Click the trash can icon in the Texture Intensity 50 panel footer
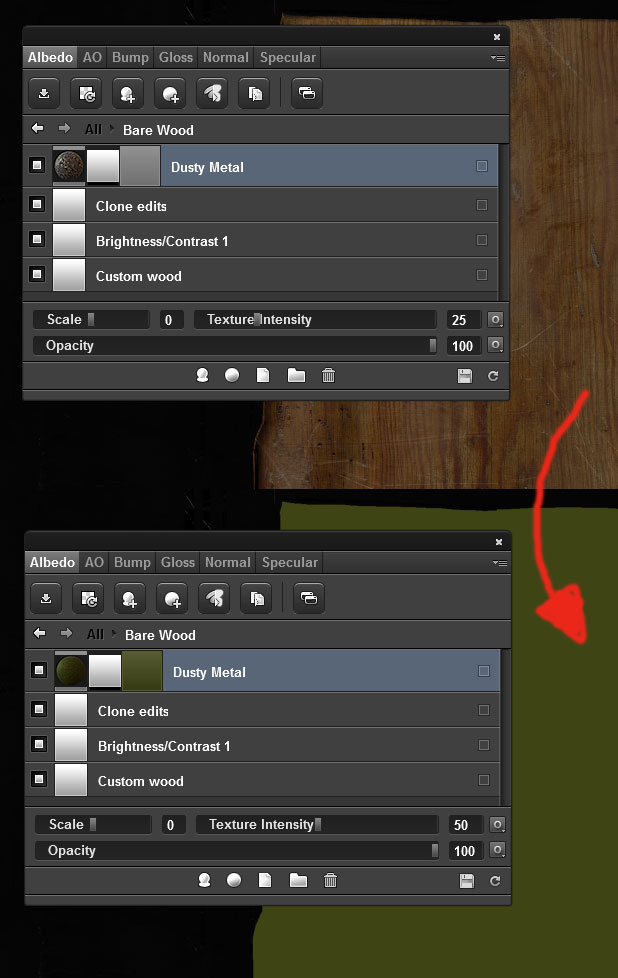Image resolution: width=618 pixels, height=978 pixels. coord(331,880)
